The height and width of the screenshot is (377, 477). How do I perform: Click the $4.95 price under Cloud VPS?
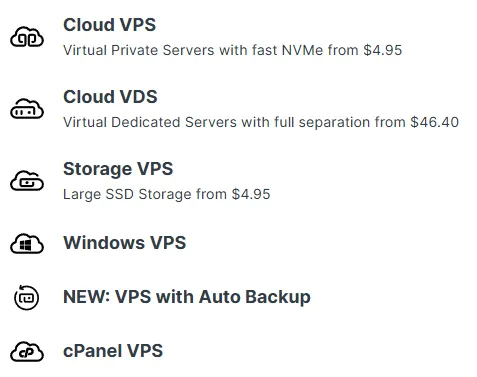(383, 50)
